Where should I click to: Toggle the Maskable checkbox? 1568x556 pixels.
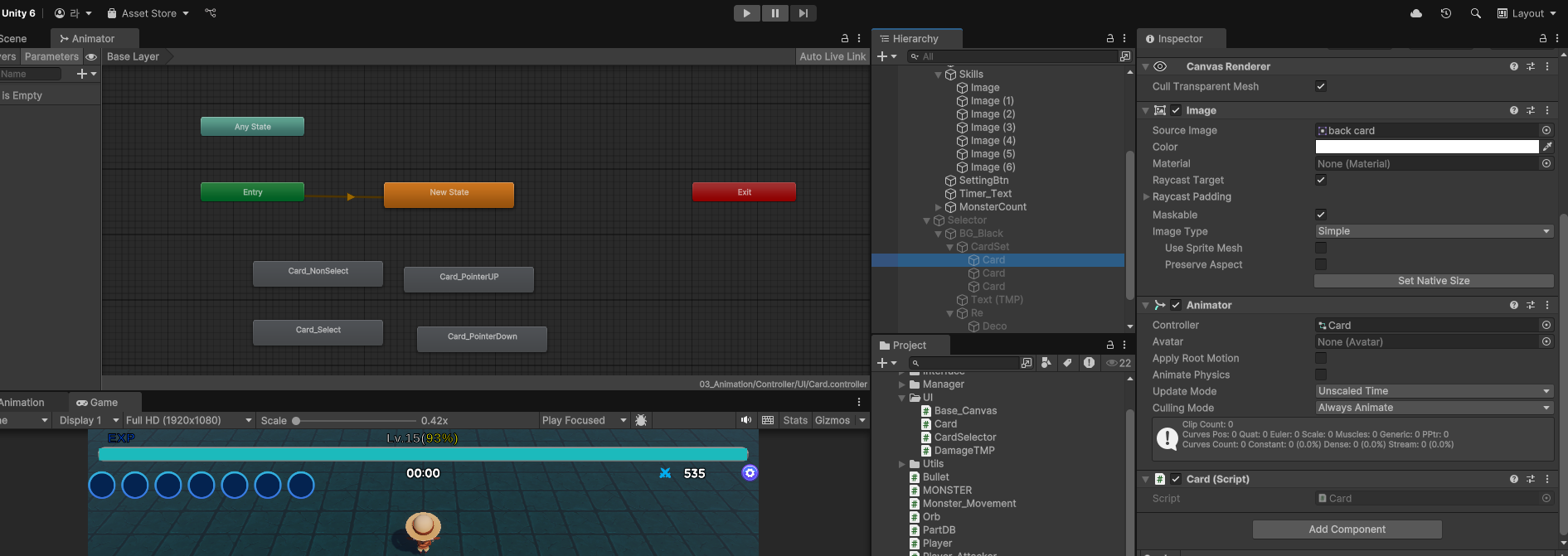pos(1321,215)
